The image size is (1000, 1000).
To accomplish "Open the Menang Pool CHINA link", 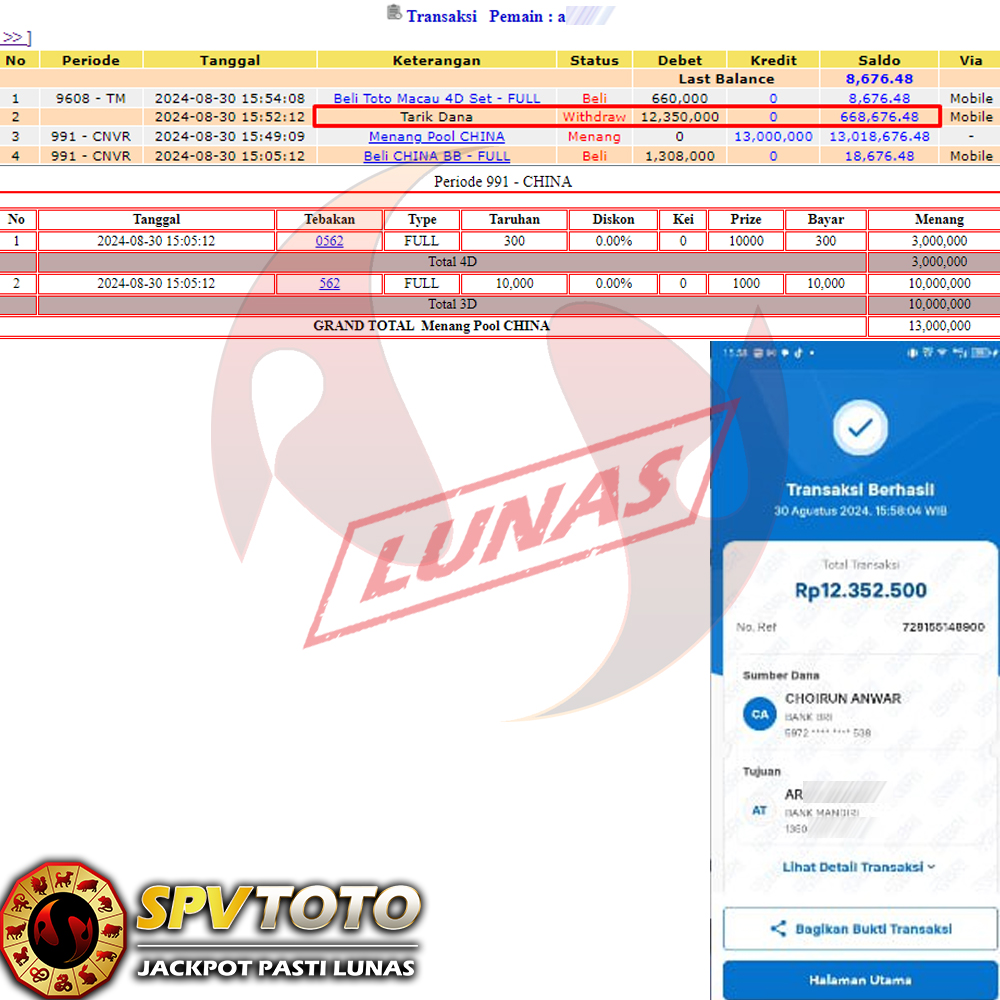I will 437,136.
